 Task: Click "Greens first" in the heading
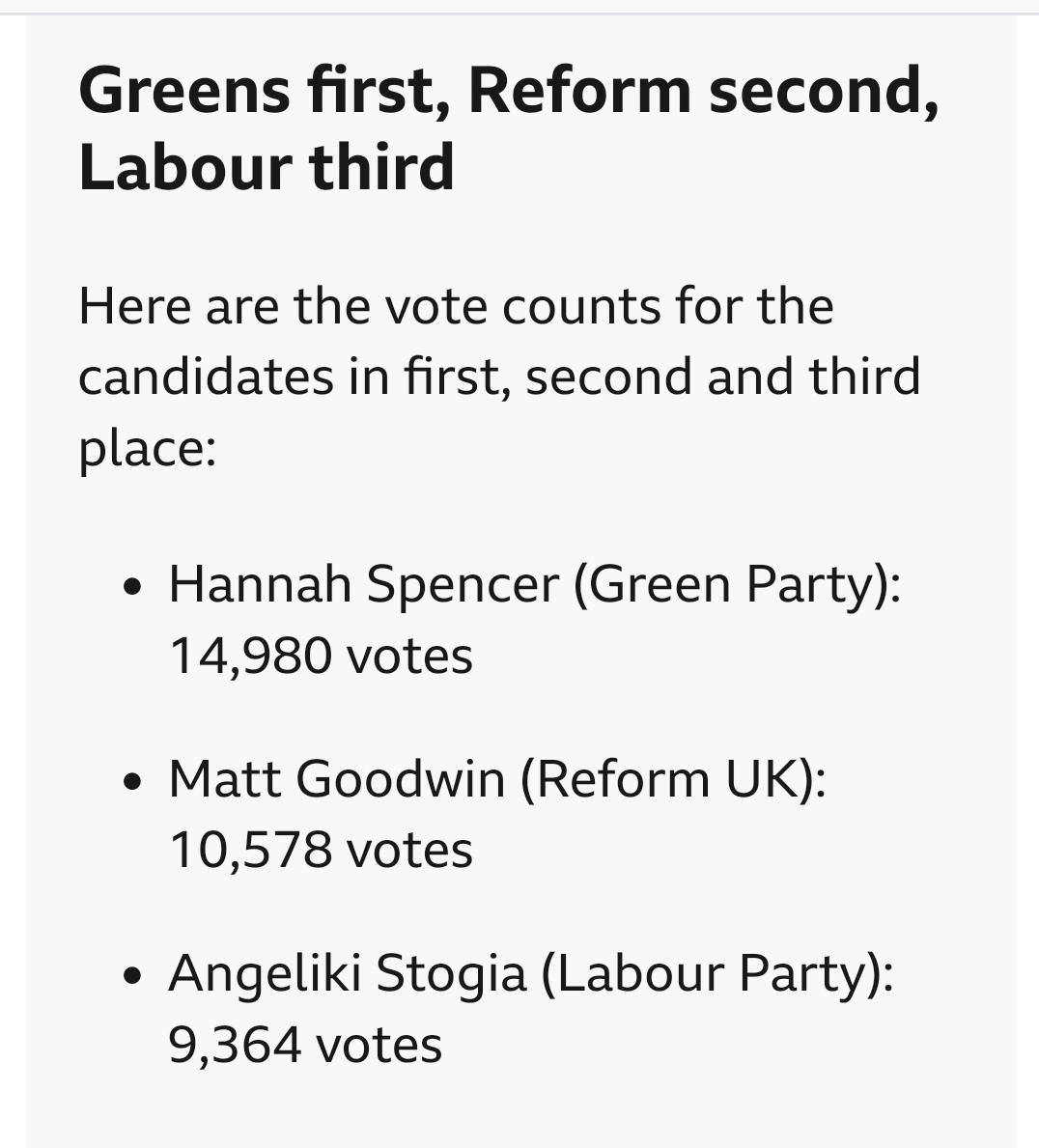(x=264, y=91)
